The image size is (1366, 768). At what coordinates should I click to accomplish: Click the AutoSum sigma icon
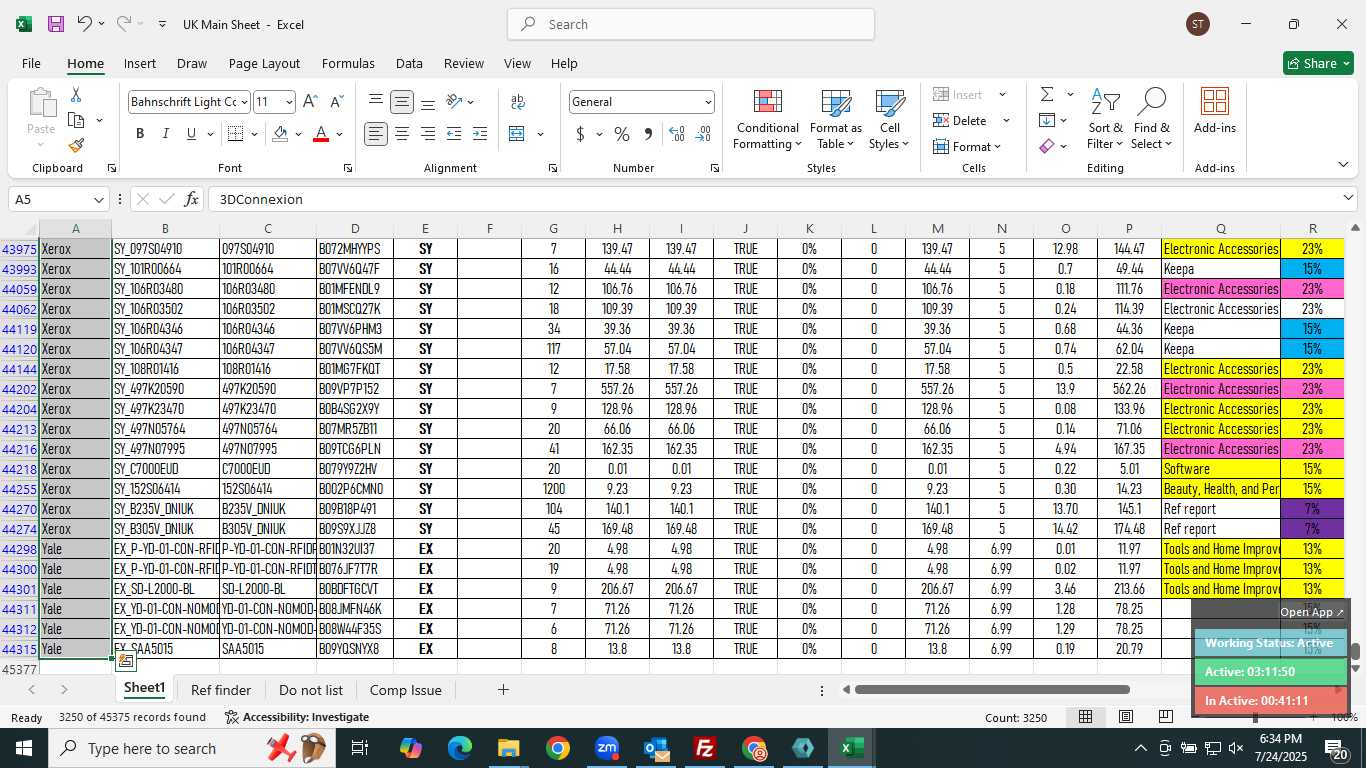click(1047, 94)
